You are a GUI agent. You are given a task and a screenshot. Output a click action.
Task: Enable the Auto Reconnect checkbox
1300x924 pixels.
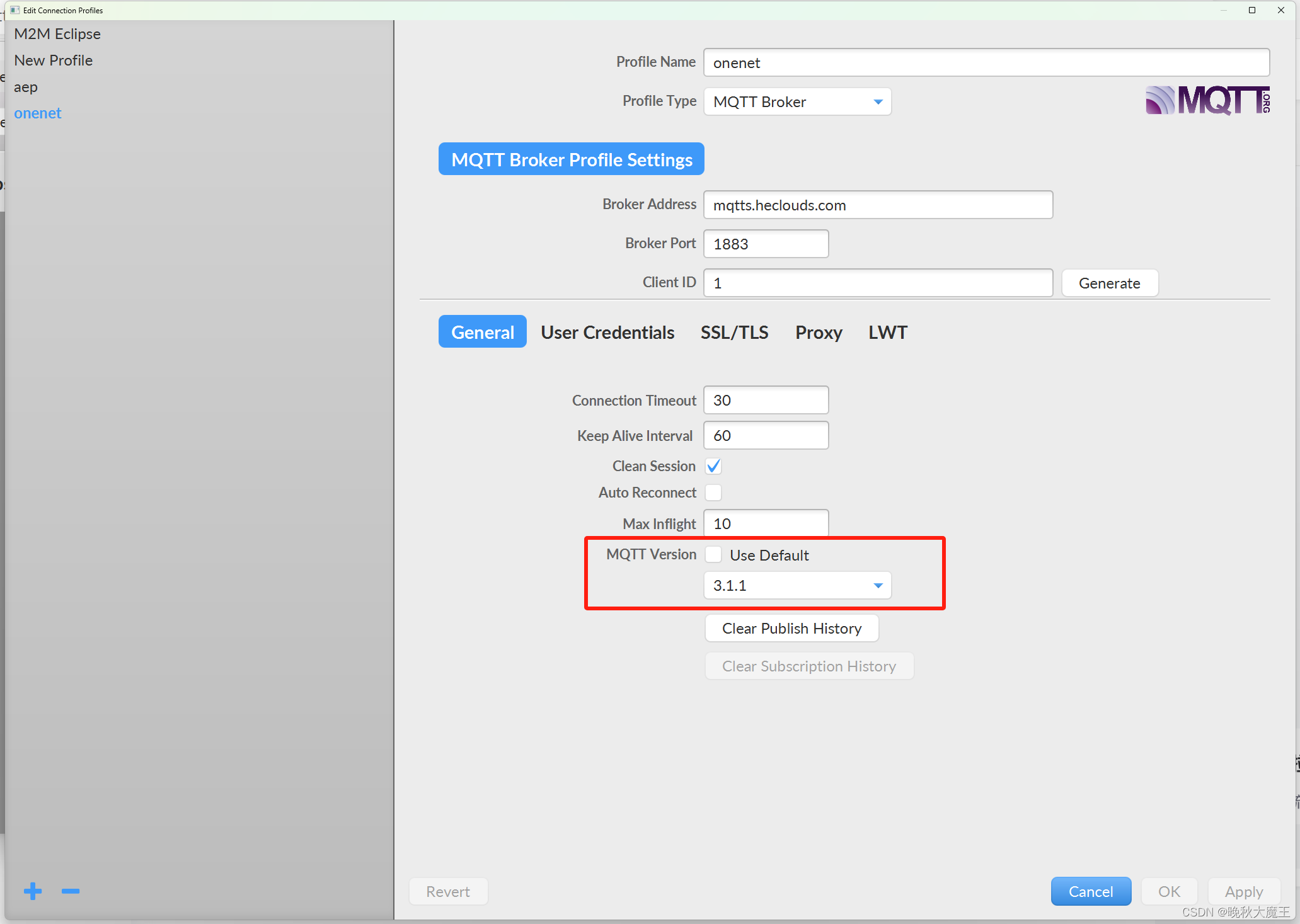coord(713,493)
